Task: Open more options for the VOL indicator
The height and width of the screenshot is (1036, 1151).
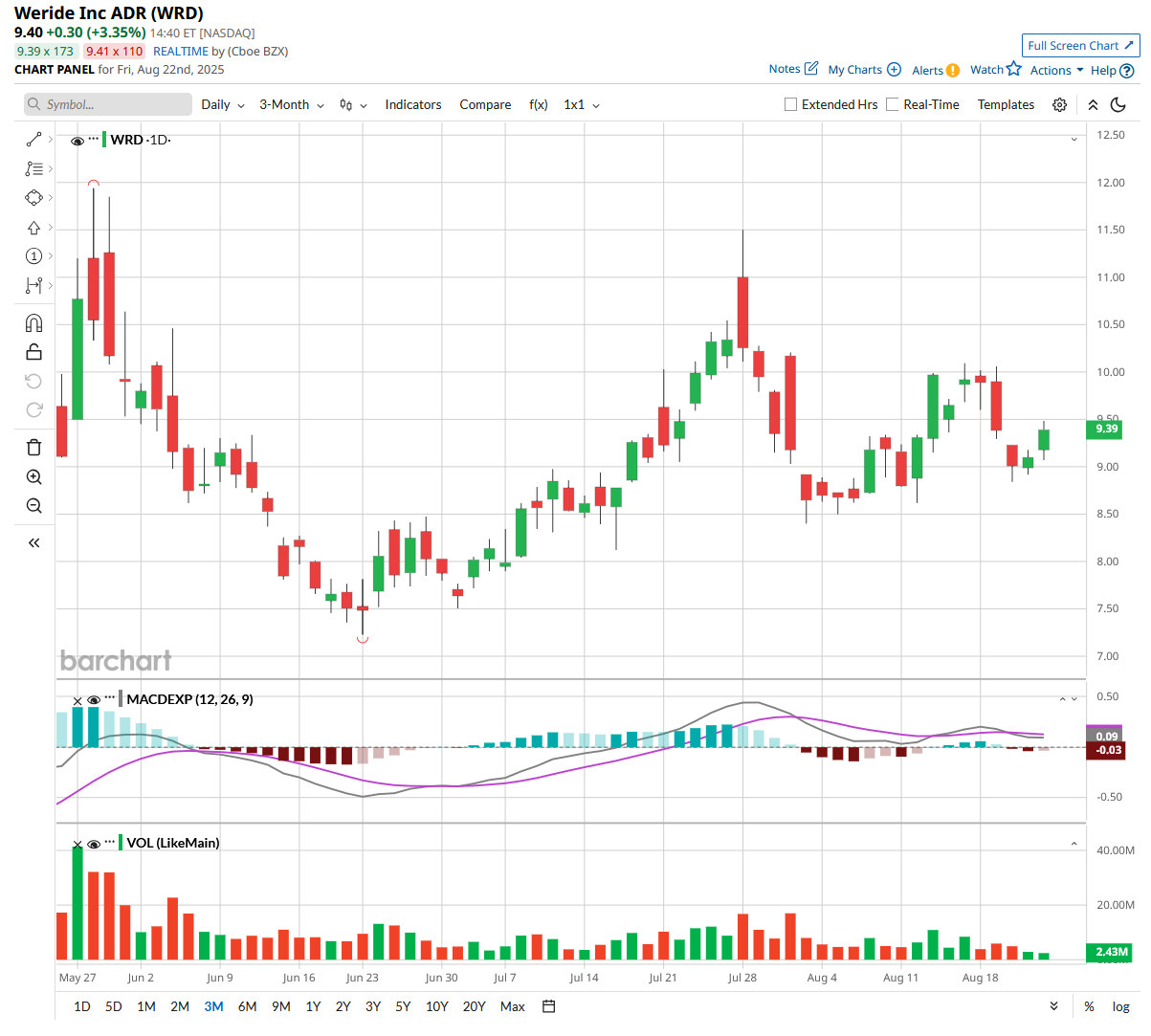Action: pyautogui.click(x=110, y=843)
